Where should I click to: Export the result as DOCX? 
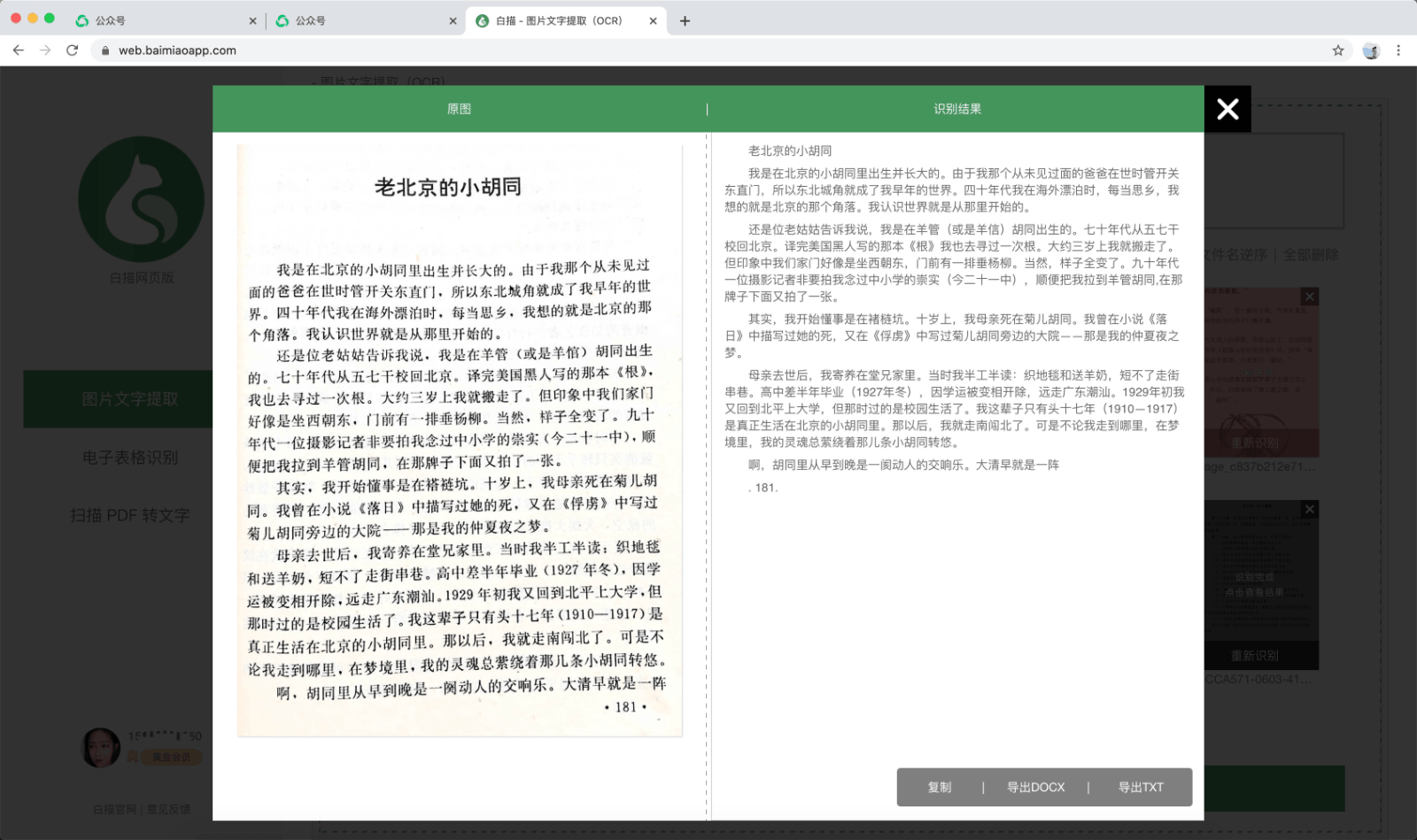click(x=1036, y=787)
